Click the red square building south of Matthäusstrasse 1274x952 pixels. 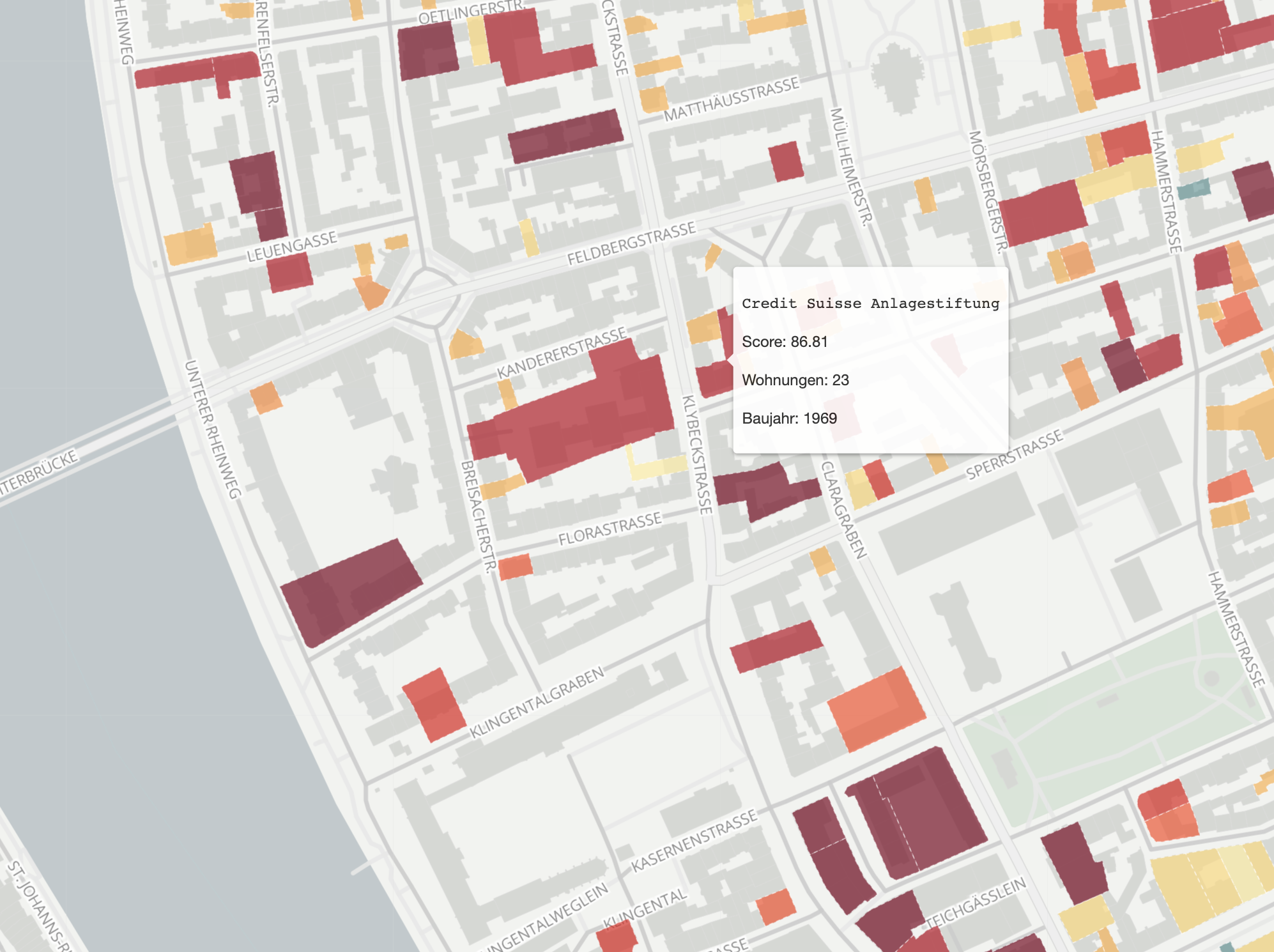pyautogui.click(x=785, y=161)
